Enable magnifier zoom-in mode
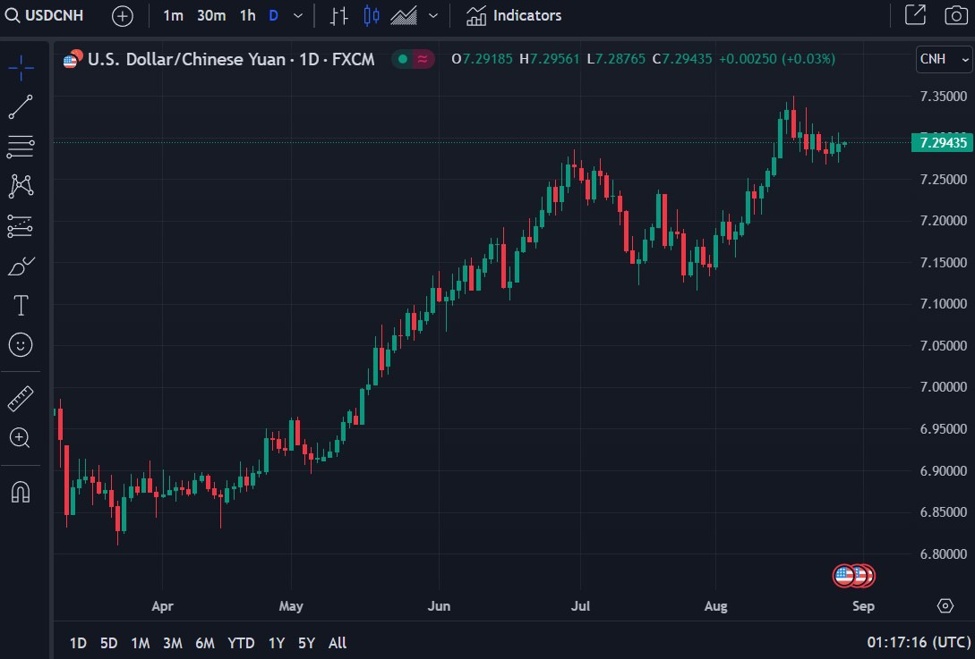 pyautogui.click(x=20, y=437)
